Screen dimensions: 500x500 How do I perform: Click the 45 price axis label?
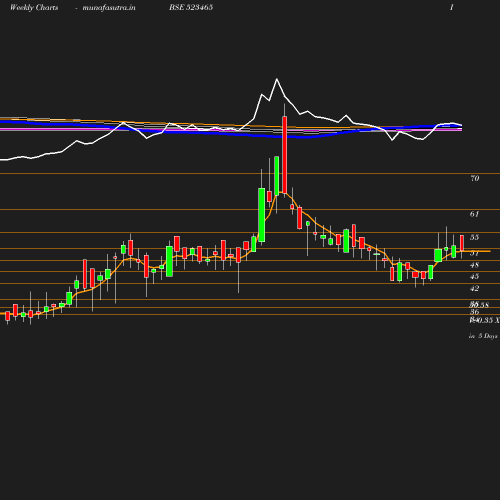pos(474,276)
